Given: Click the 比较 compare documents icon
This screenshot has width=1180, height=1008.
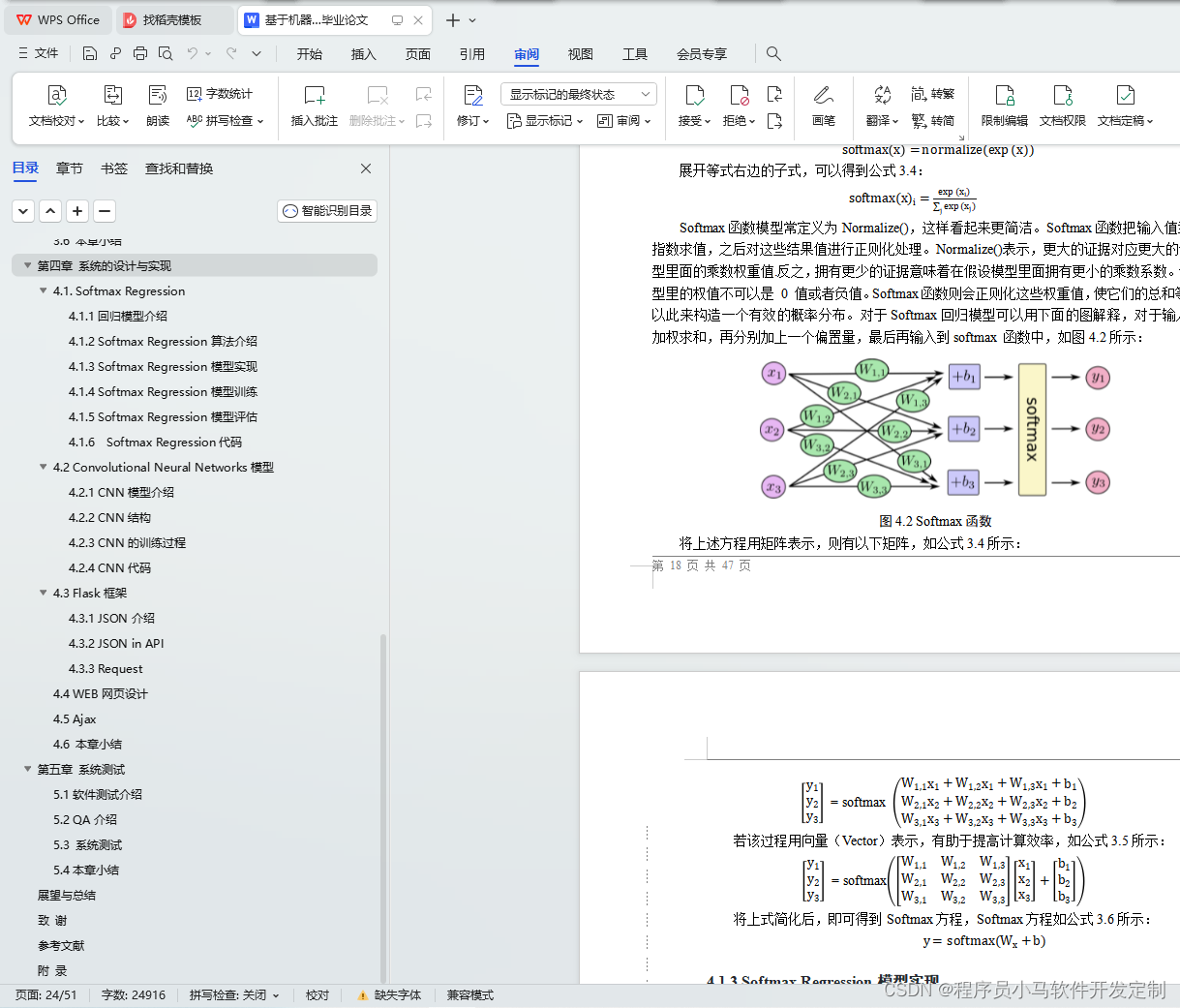Looking at the screenshot, I should point(112,95).
